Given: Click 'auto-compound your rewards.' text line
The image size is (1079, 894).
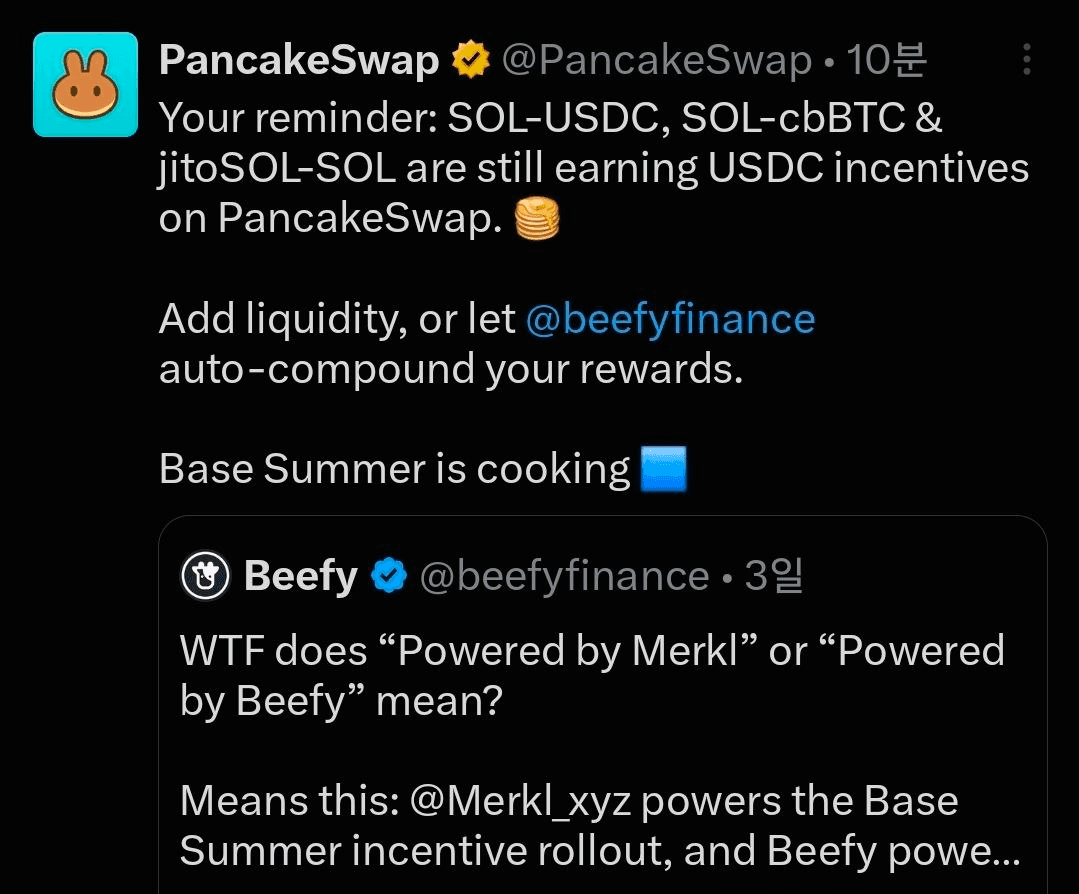Looking at the screenshot, I should [451, 370].
